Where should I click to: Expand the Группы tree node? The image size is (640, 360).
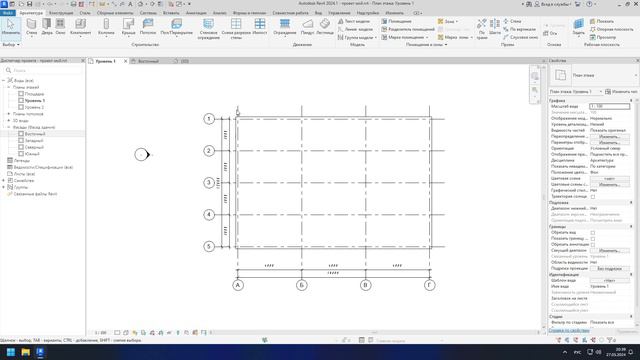4,187
